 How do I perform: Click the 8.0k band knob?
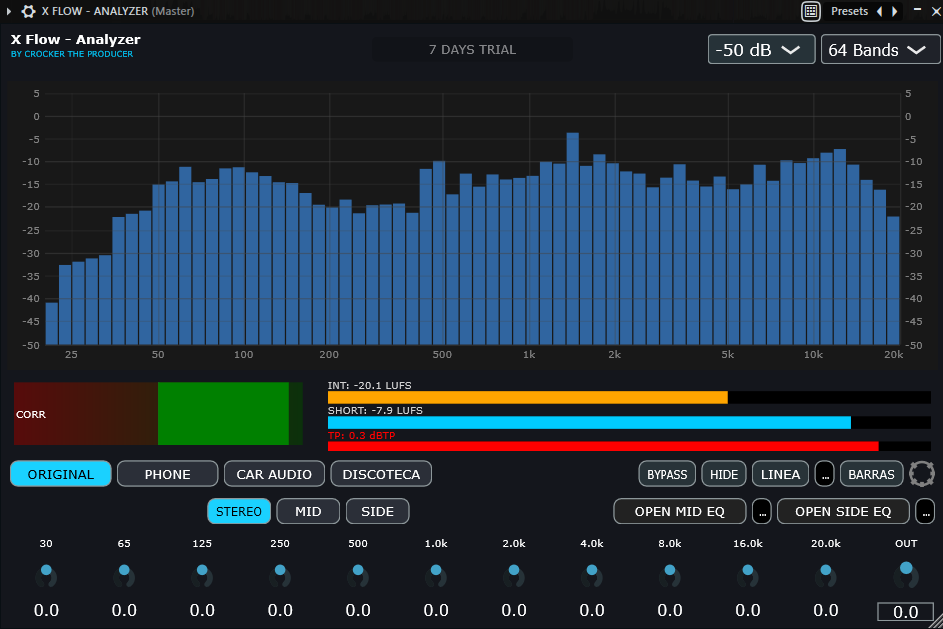[669, 575]
